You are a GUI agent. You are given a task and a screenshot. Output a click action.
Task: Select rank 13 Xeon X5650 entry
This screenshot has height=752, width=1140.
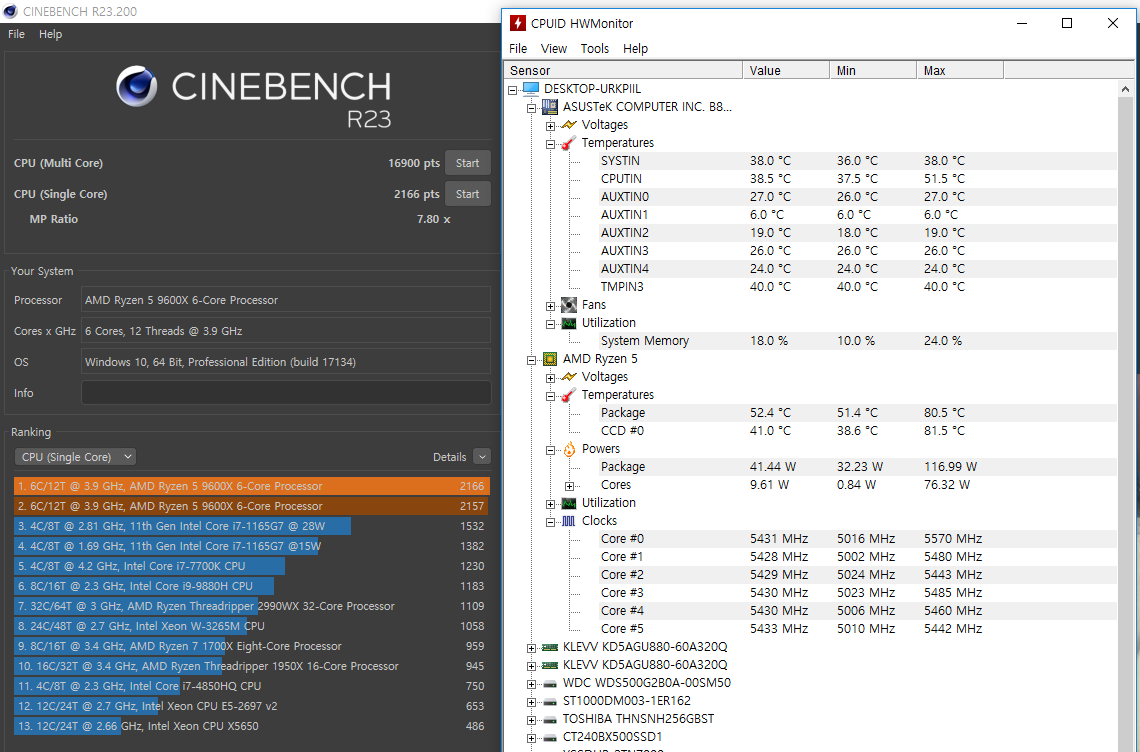(252, 726)
